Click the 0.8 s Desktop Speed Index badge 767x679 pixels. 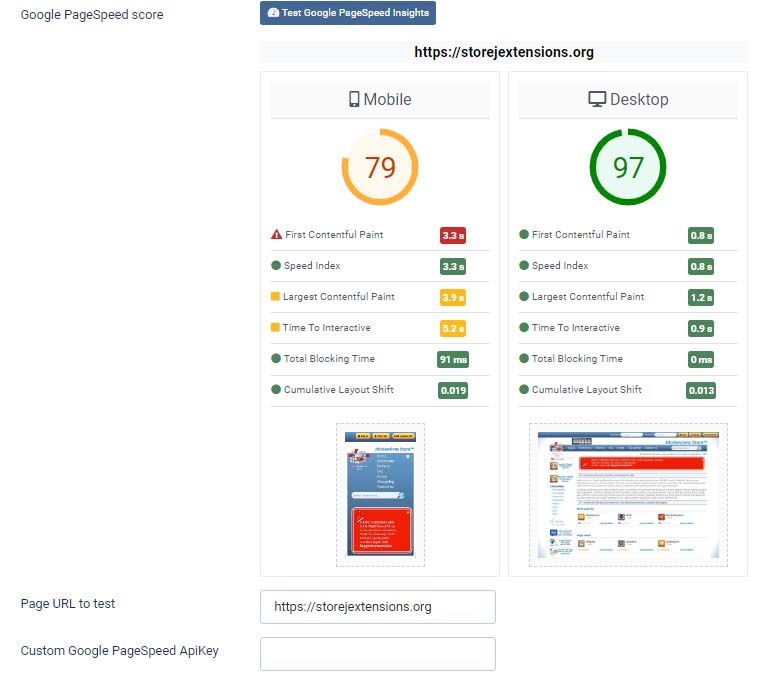pos(701,267)
